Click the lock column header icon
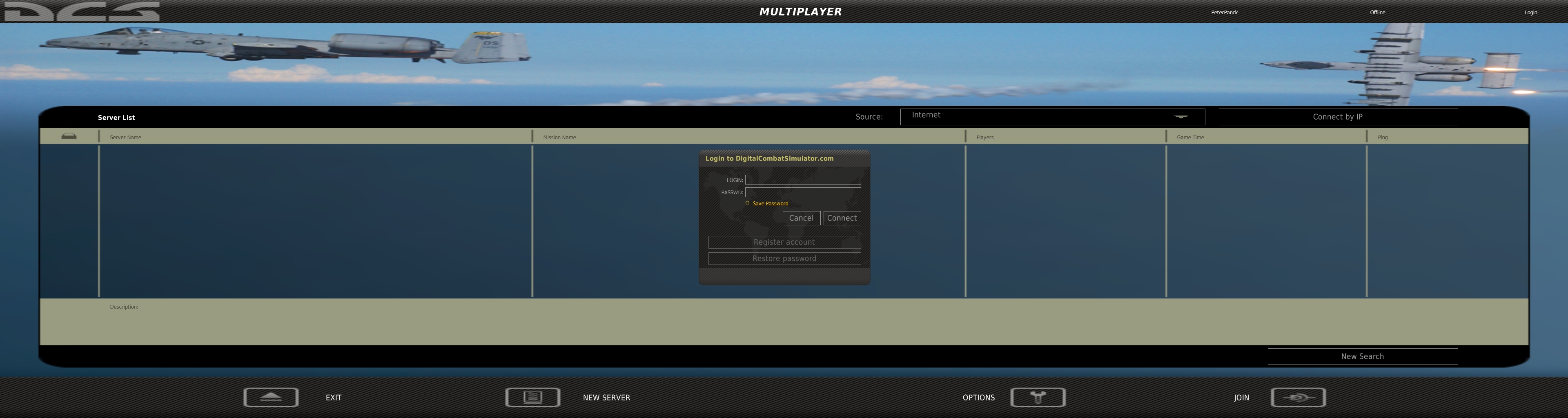This screenshot has width=1568, height=418. click(x=69, y=136)
